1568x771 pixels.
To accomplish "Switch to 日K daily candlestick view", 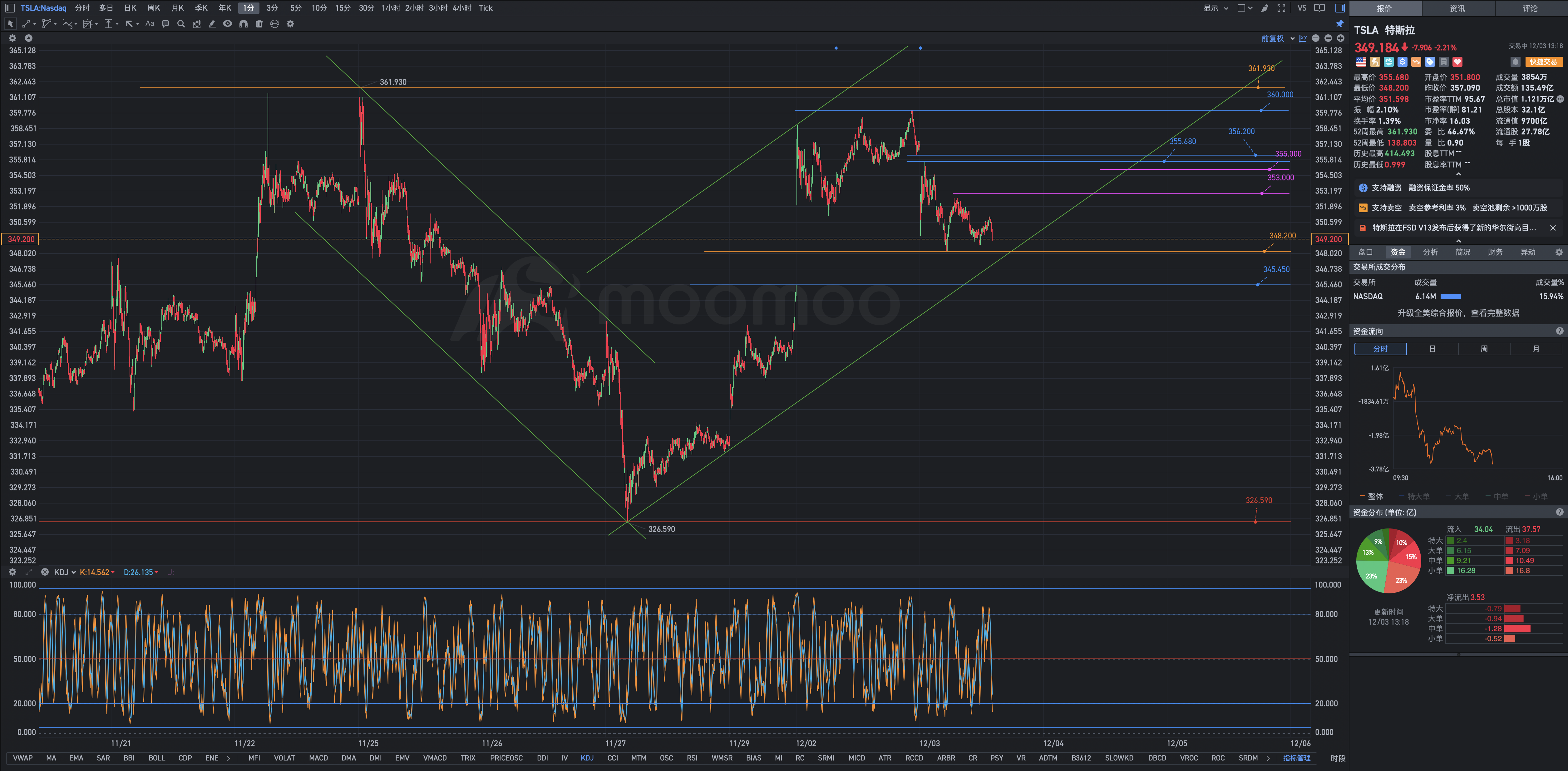I will (130, 8).
